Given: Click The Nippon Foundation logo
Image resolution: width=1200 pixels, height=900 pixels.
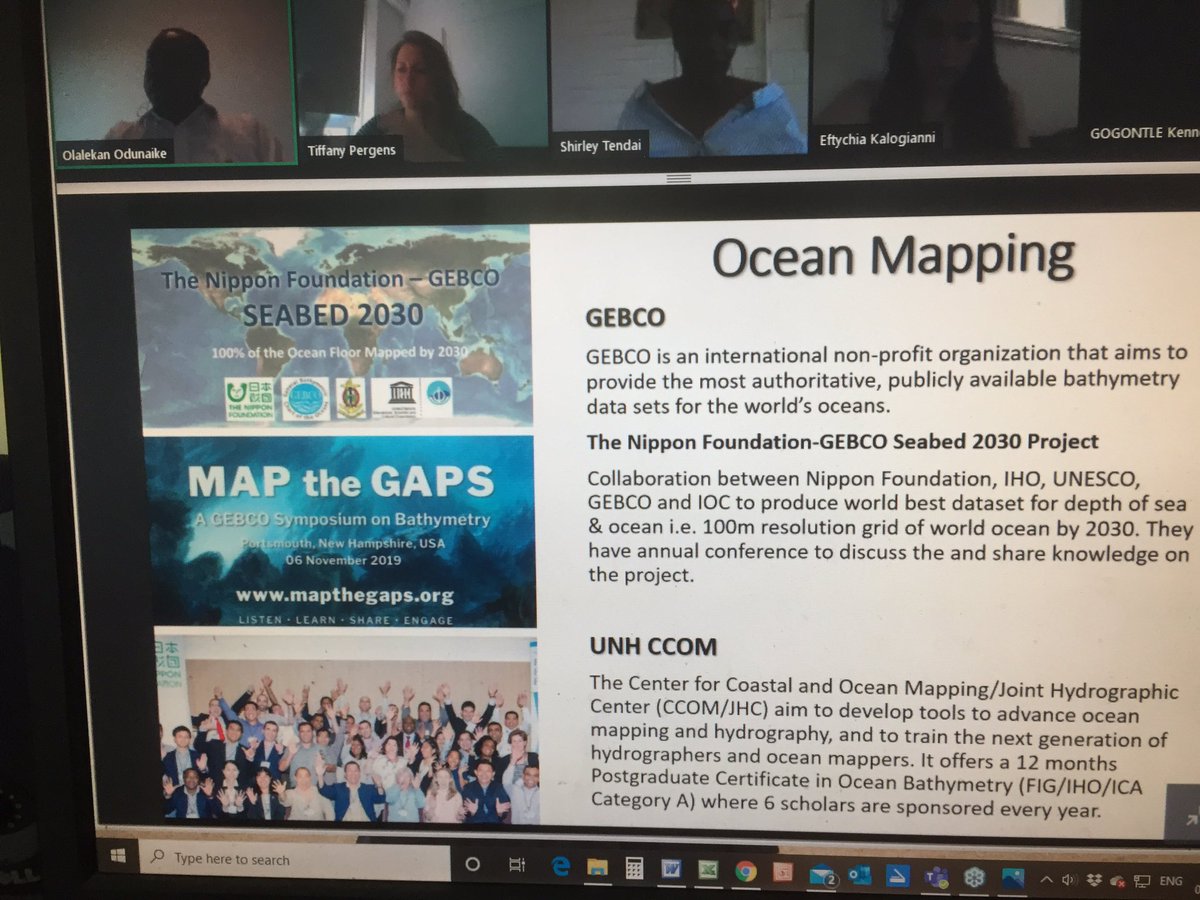Looking at the screenshot, I should tap(249, 397).
